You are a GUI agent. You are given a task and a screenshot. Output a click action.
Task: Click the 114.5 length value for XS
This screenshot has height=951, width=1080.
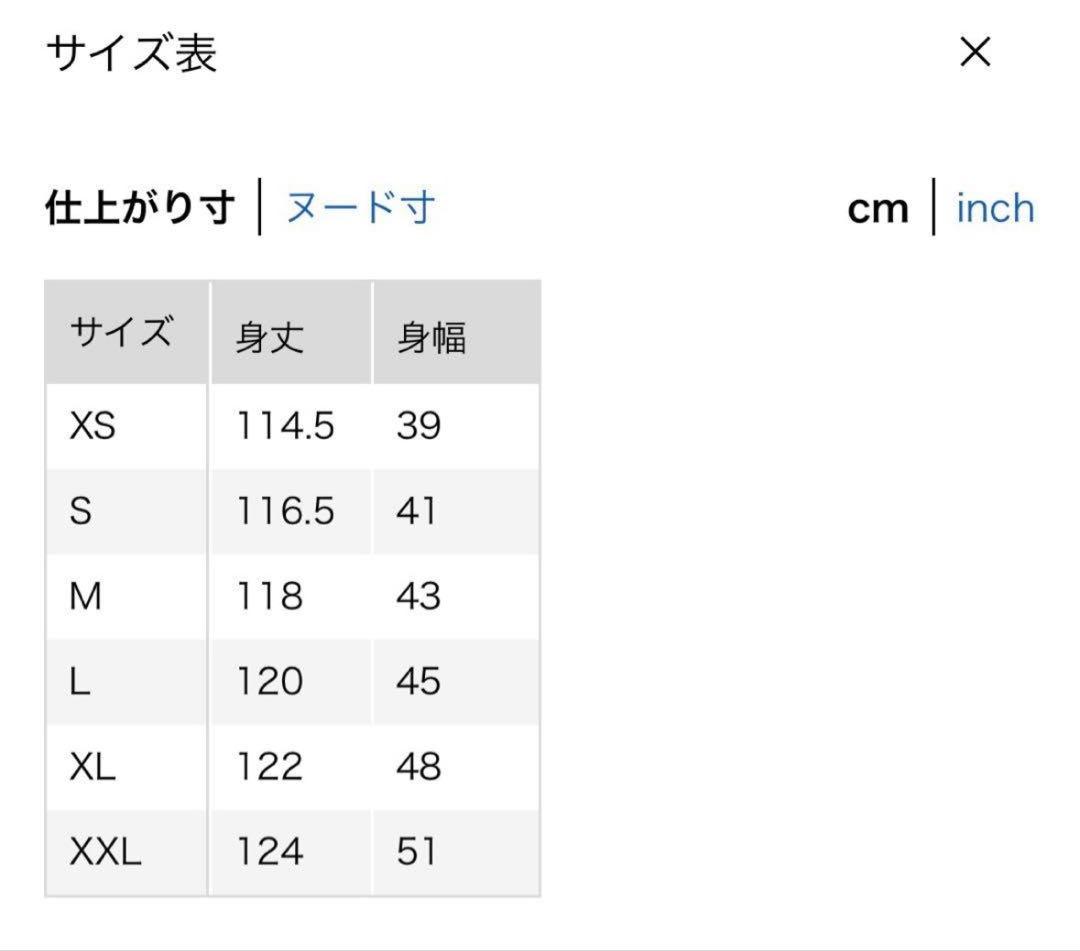(285, 426)
